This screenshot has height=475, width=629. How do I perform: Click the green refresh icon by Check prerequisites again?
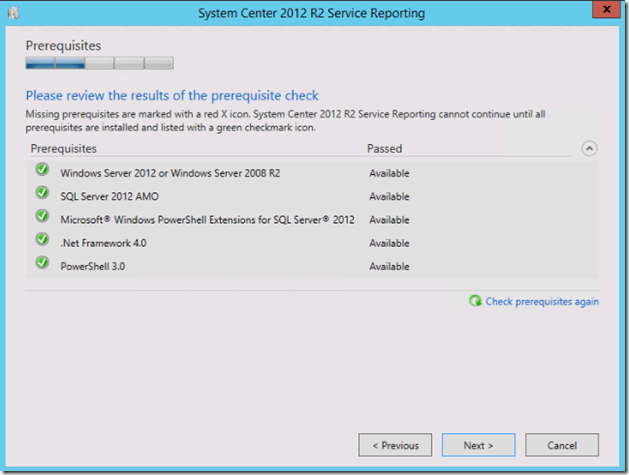[x=475, y=301]
